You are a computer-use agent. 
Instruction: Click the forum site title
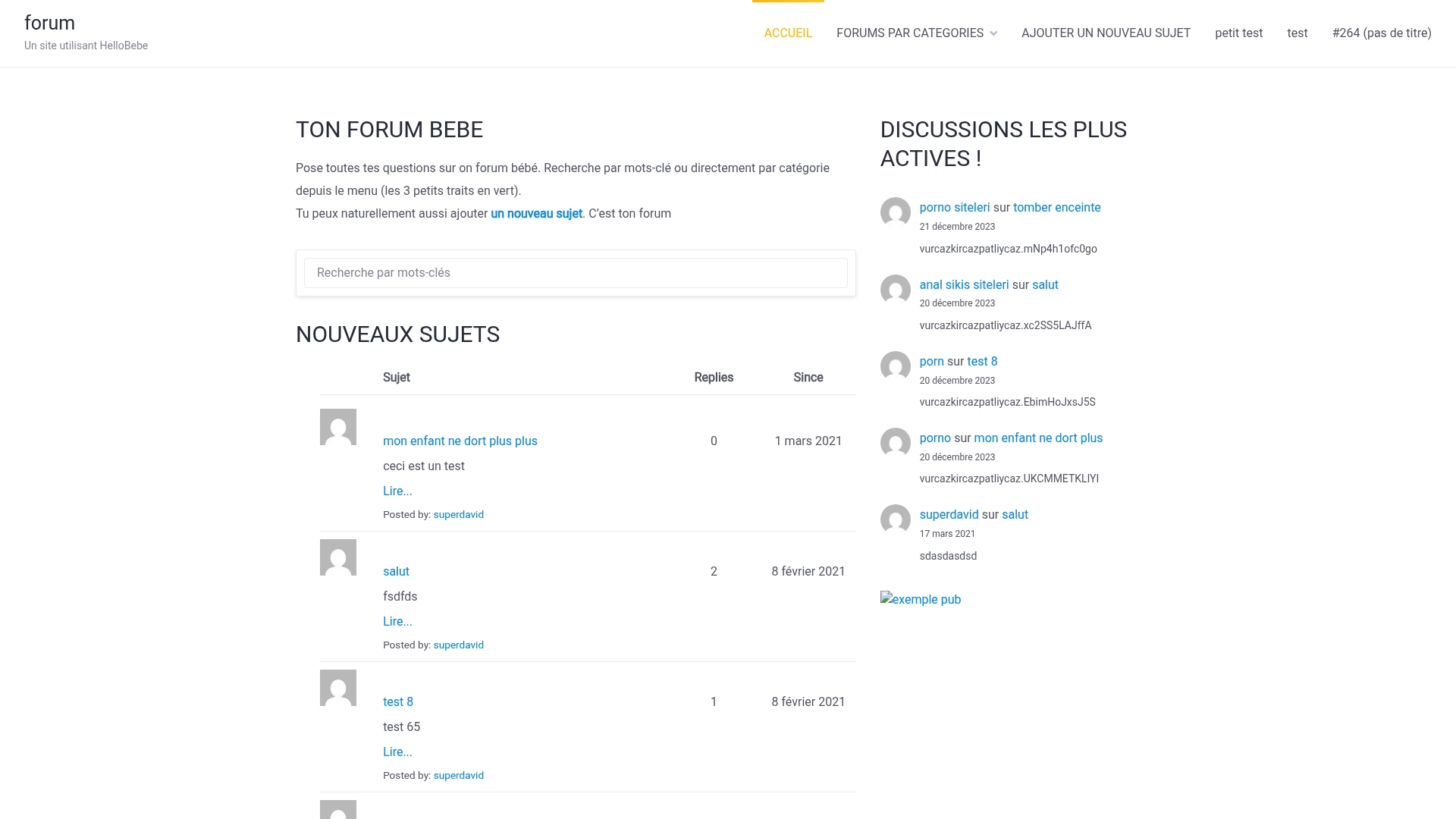point(50,23)
